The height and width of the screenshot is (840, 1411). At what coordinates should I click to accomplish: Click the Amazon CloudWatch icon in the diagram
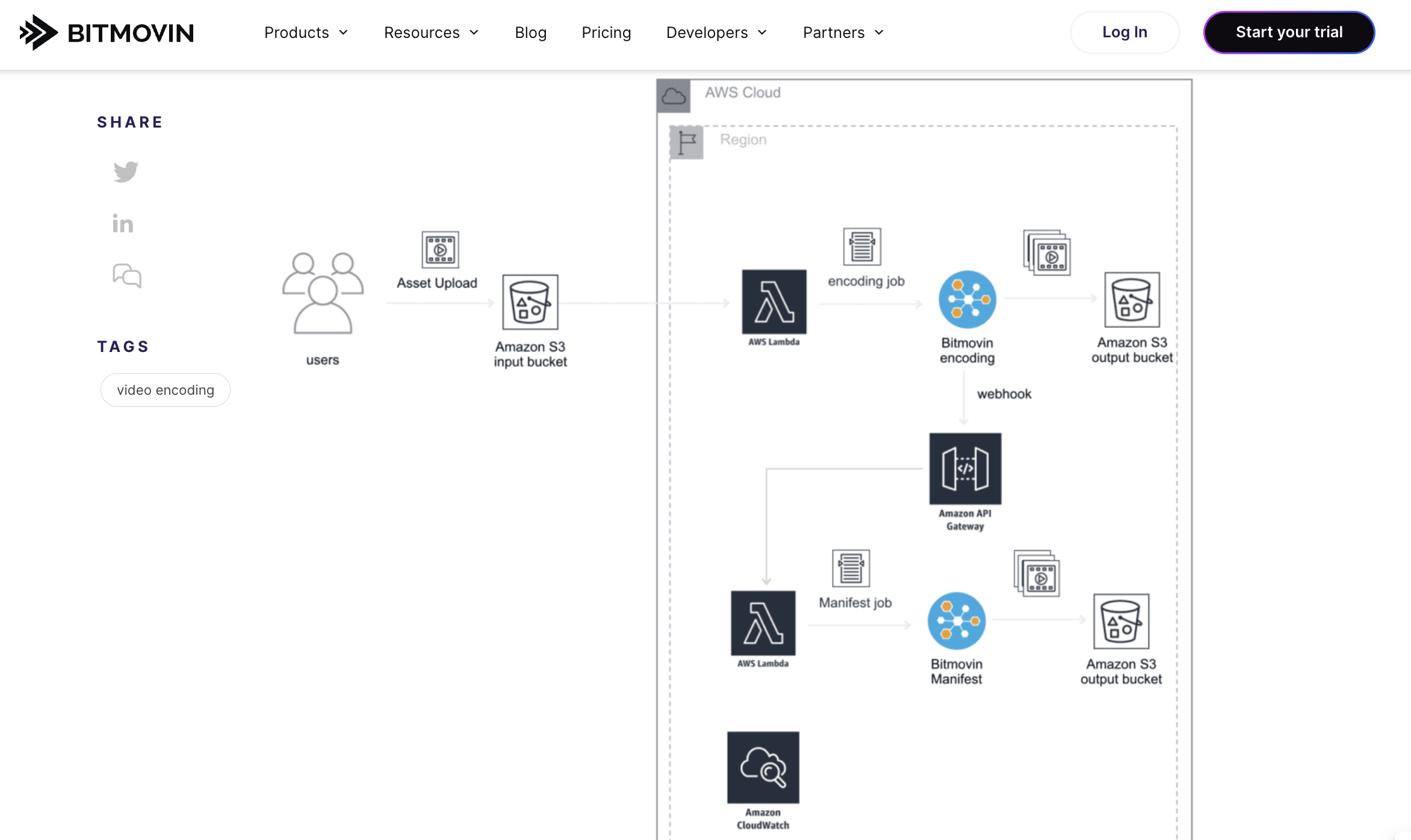[x=763, y=767]
